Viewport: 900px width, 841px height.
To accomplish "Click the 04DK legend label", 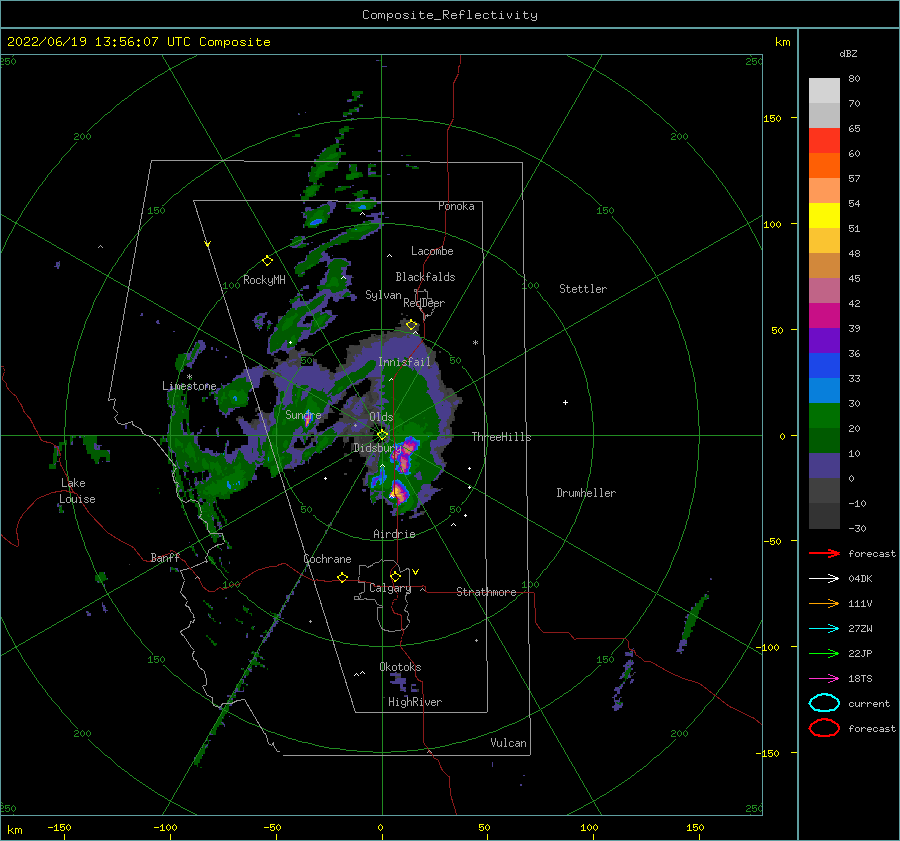I will [860, 579].
